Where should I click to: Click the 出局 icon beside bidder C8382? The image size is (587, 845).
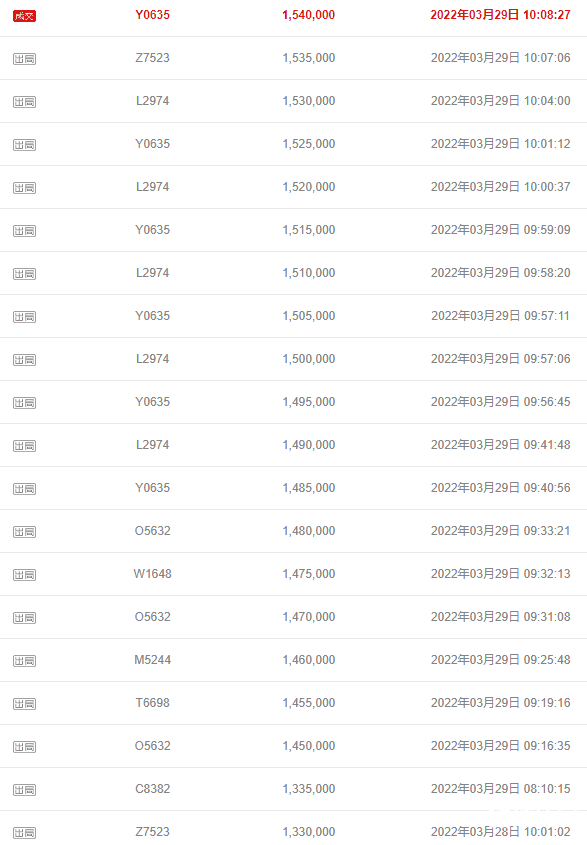[x=24, y=790]
